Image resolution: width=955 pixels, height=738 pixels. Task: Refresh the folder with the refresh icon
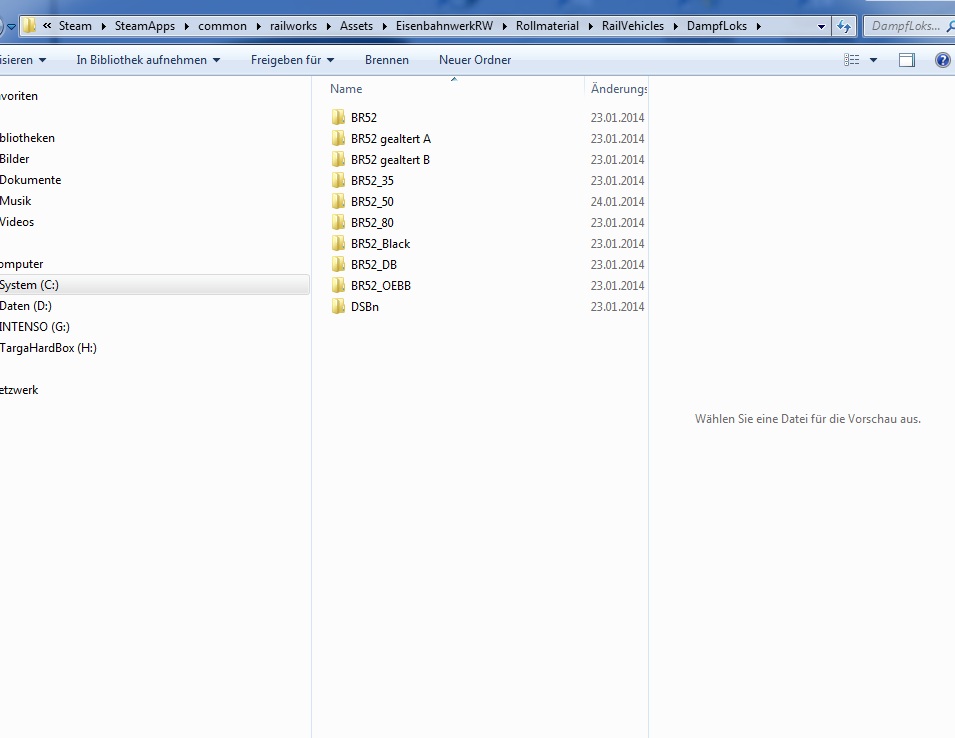pyautogui.click(x=844, y=26)
